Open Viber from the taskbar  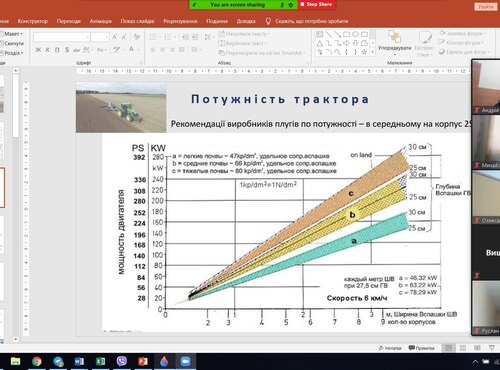(122, 361)
